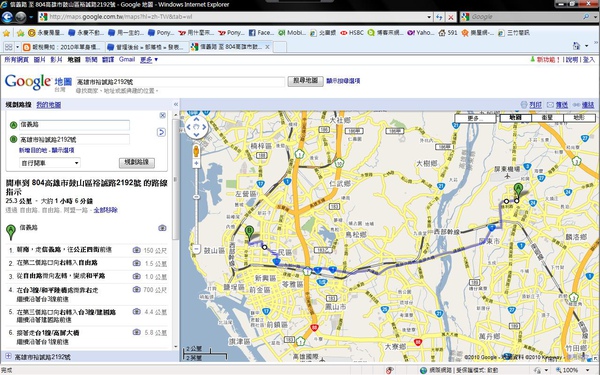Click the Quick Tabs grid icon
Image resolution: width=600 pixels, height=375 pixels.
point(8,47)
